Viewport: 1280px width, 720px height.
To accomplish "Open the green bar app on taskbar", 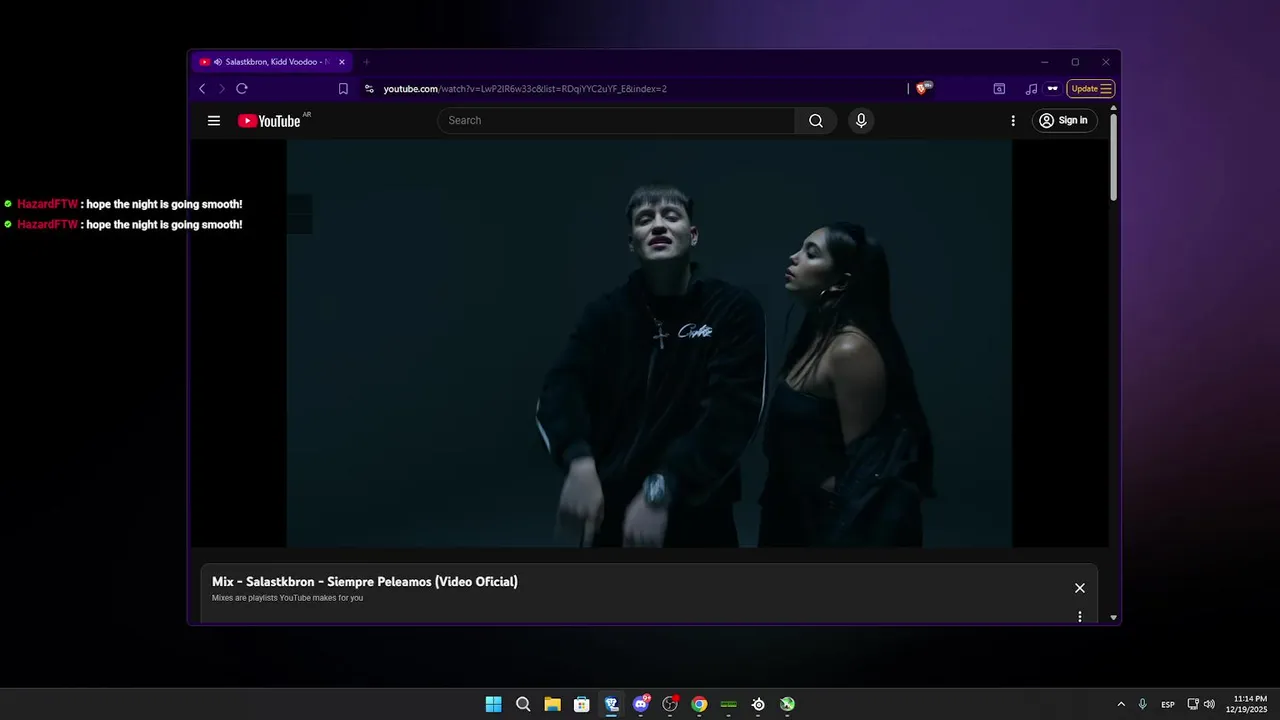I will coord(729,704).
